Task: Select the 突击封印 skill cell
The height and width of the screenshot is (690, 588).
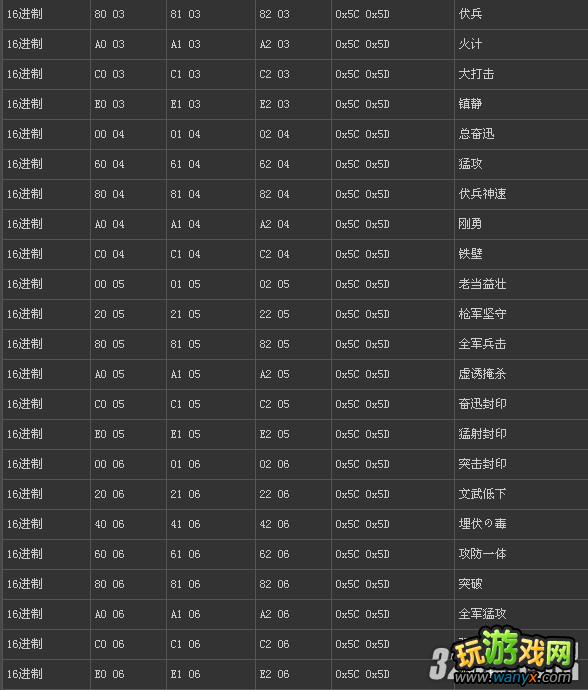Action: 482,464
